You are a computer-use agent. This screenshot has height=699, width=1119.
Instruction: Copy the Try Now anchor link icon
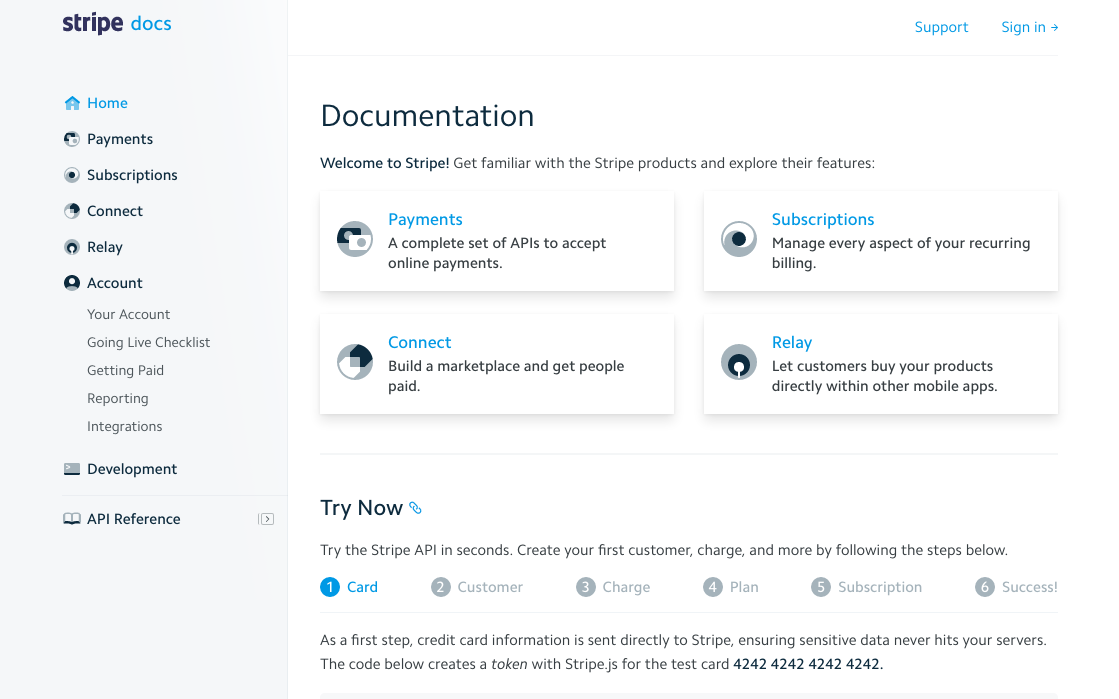[x=416, y=508]
